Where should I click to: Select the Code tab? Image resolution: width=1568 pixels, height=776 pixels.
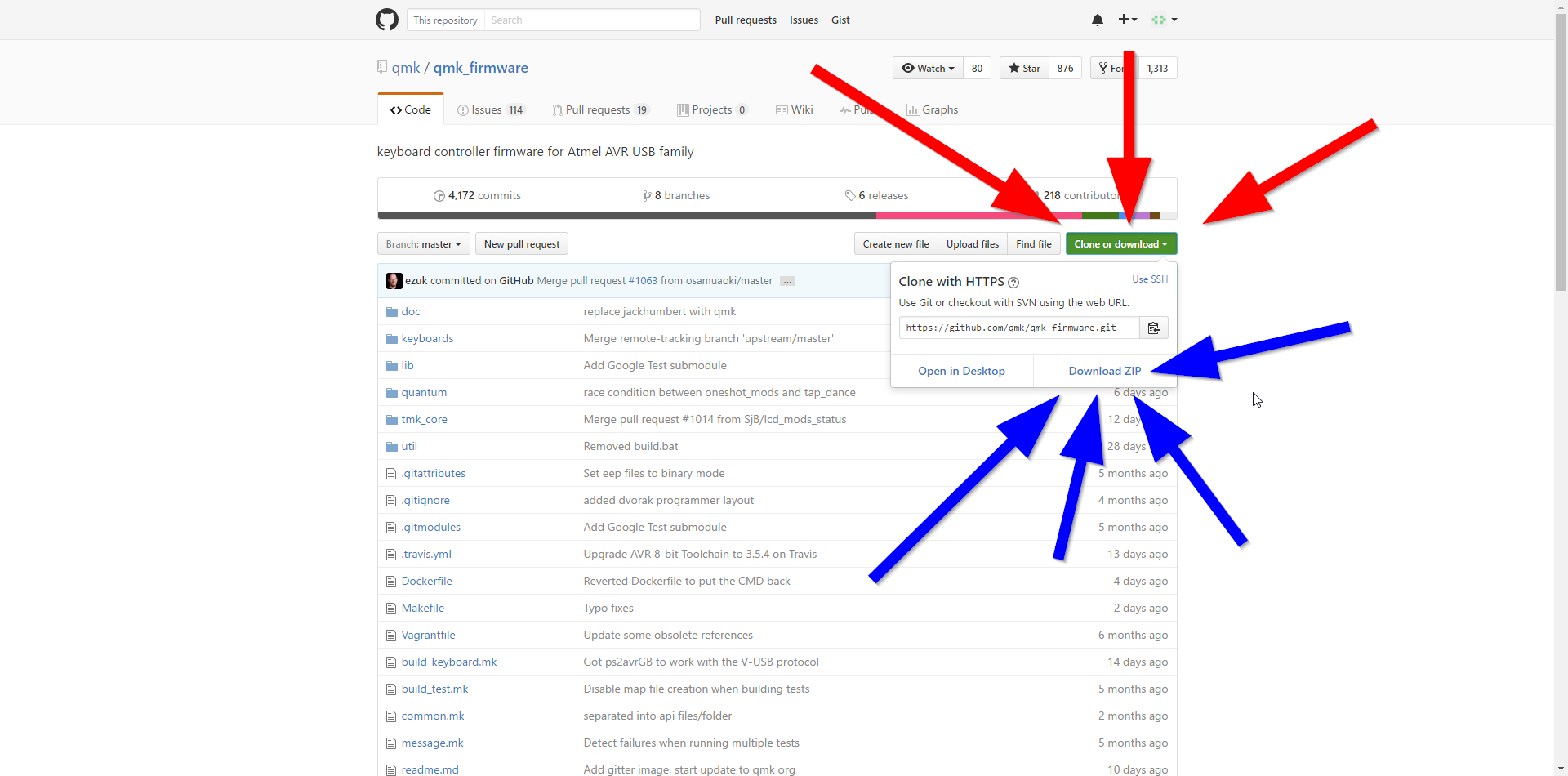point(411,109)
